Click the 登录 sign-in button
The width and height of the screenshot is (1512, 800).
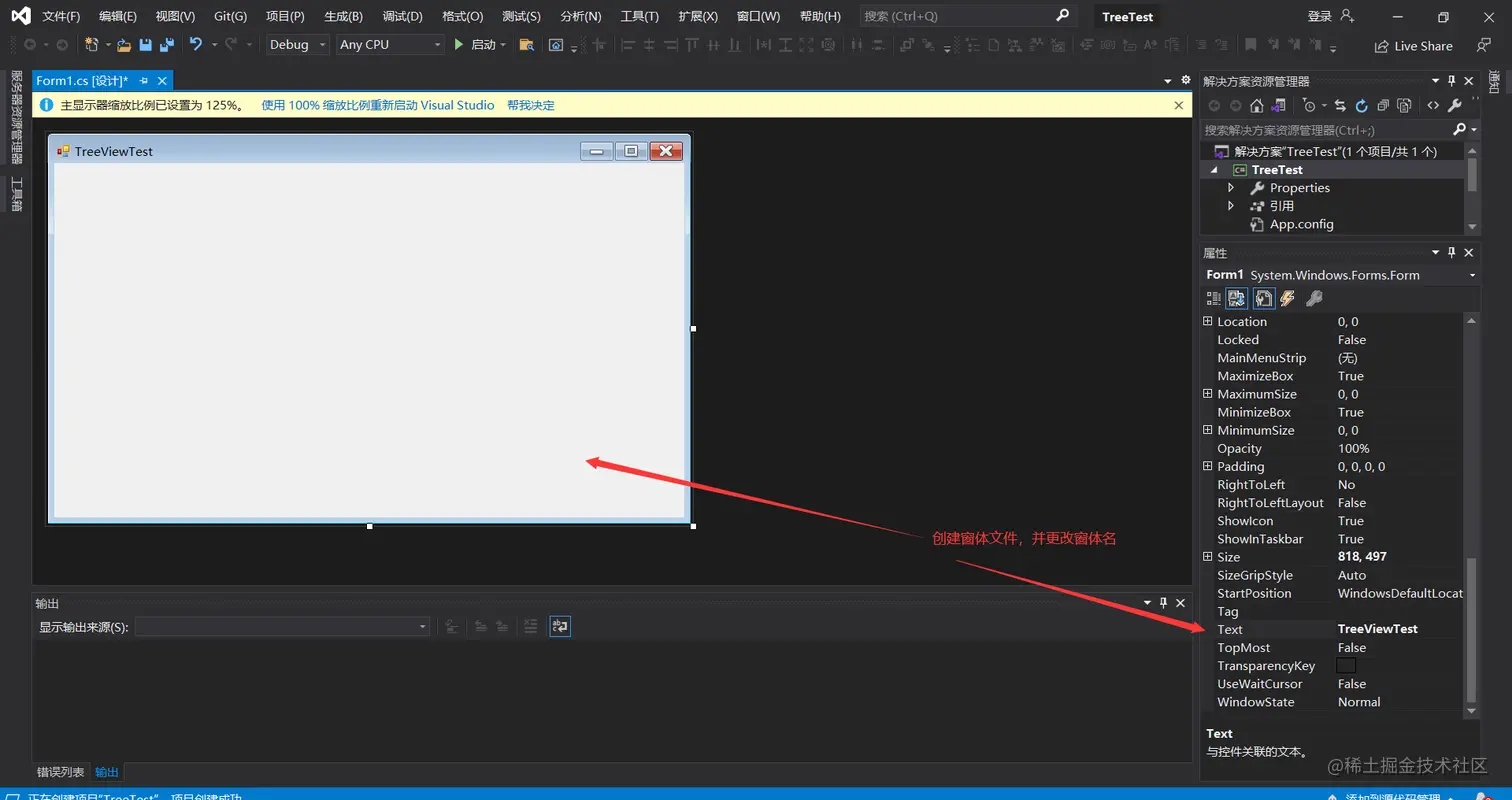[x=1331, y=16]
